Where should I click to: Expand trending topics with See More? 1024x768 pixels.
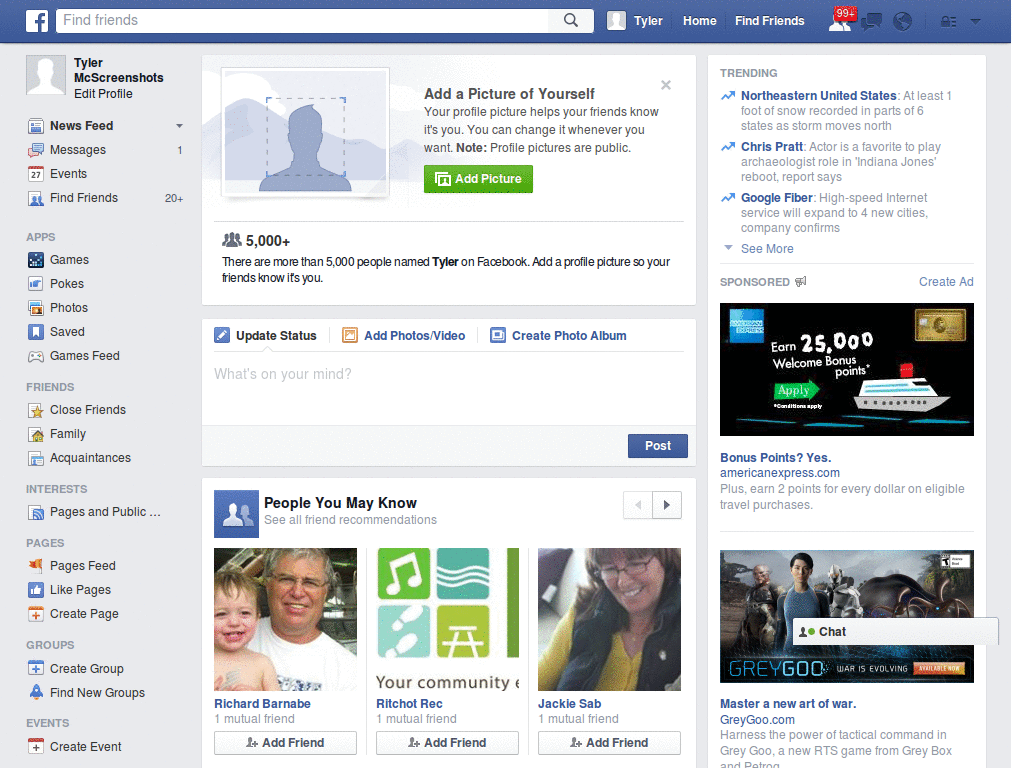767,249
